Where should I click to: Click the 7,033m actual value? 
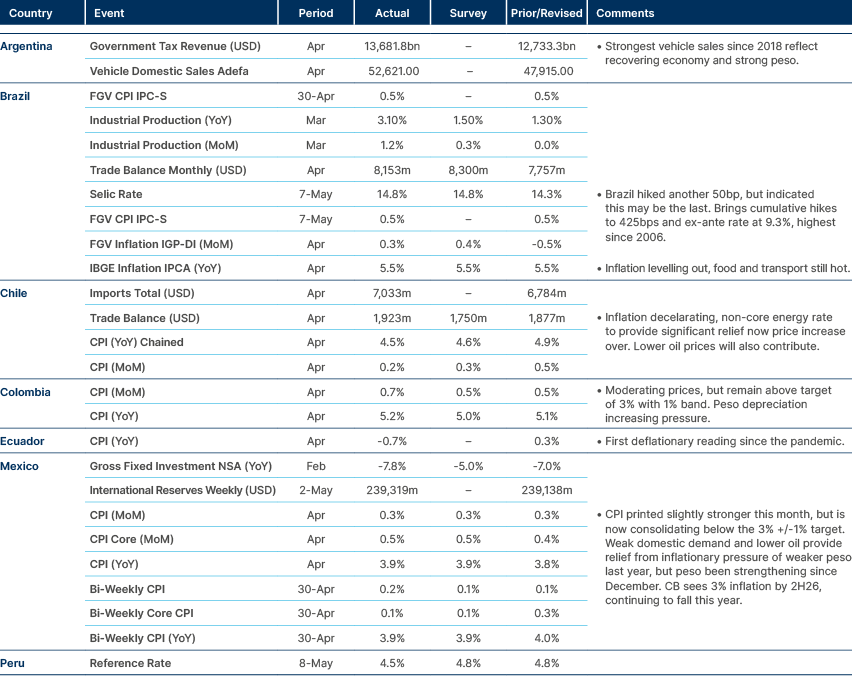coord(392,293)
